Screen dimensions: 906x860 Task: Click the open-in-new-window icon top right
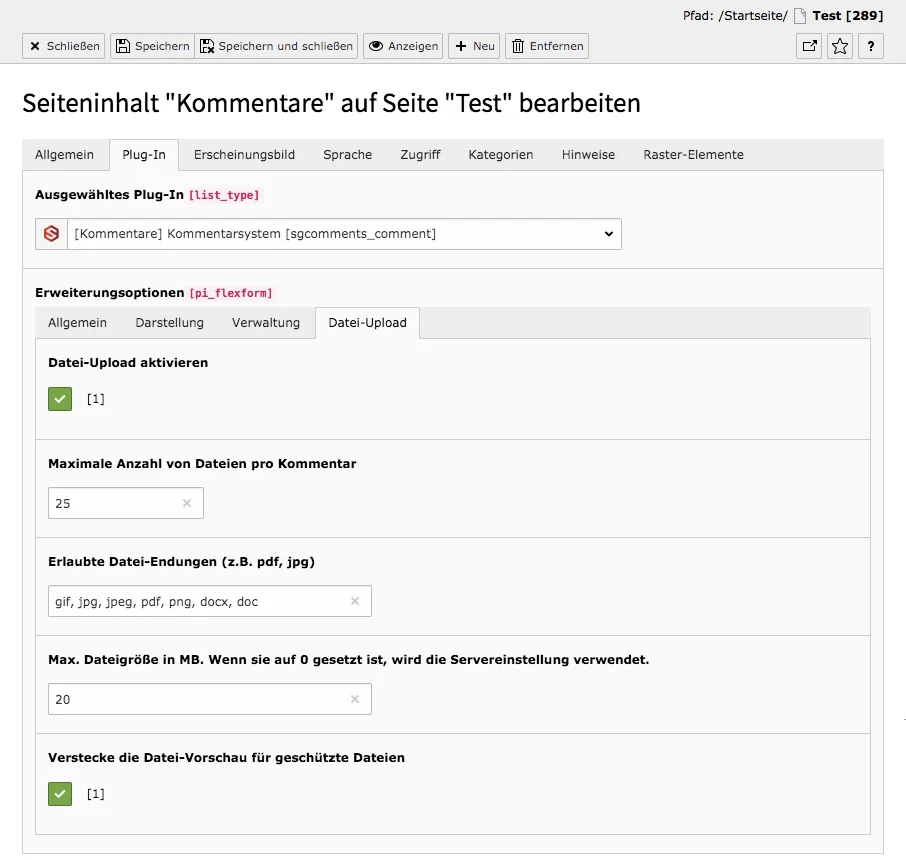pos(808,46)
